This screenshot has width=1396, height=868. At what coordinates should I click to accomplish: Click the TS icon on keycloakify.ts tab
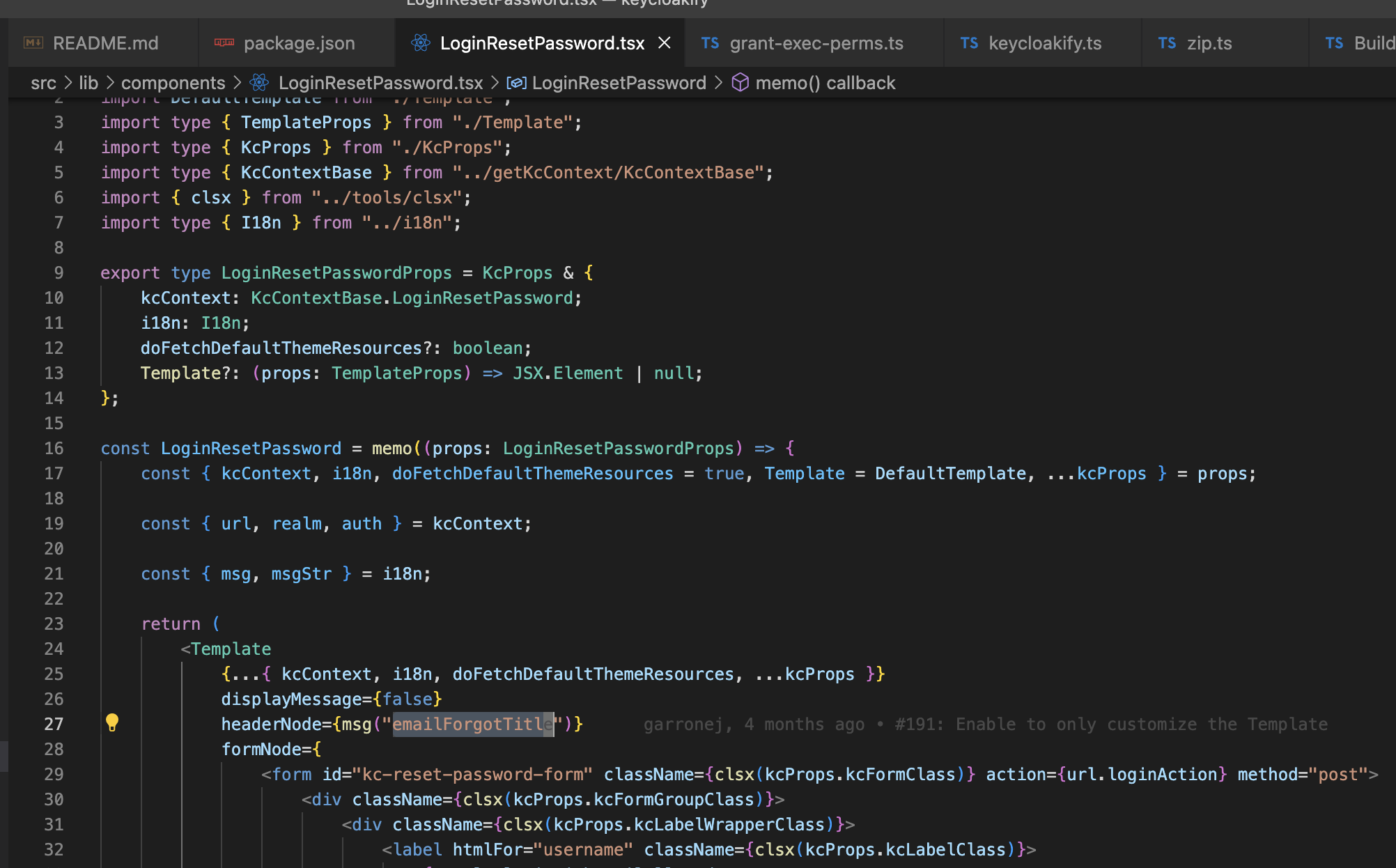(x=969, y=42)
